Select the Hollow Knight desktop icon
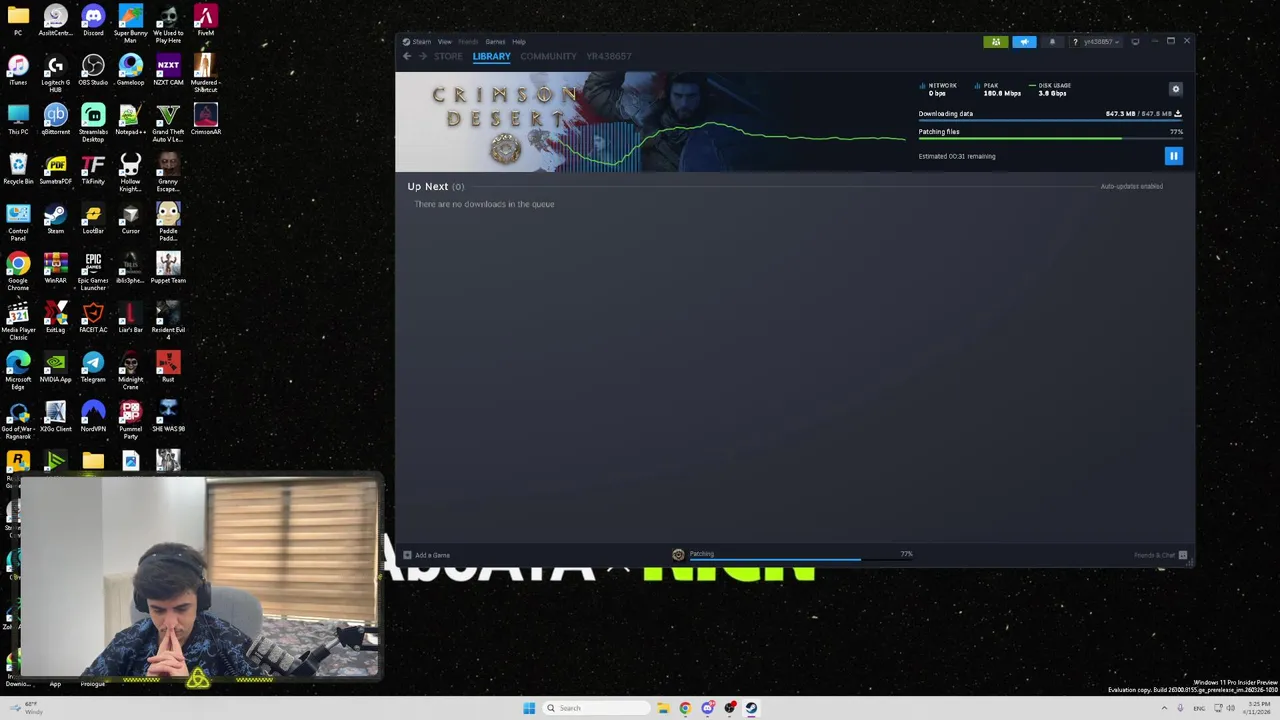The image size is (1280, 720). 130,173
